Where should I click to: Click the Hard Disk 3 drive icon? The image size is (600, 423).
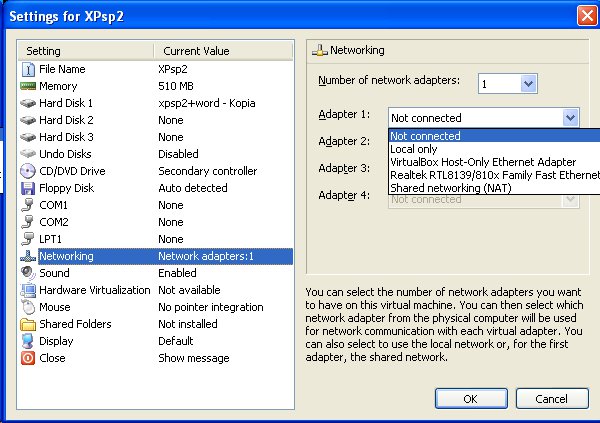tap(28, 137)
